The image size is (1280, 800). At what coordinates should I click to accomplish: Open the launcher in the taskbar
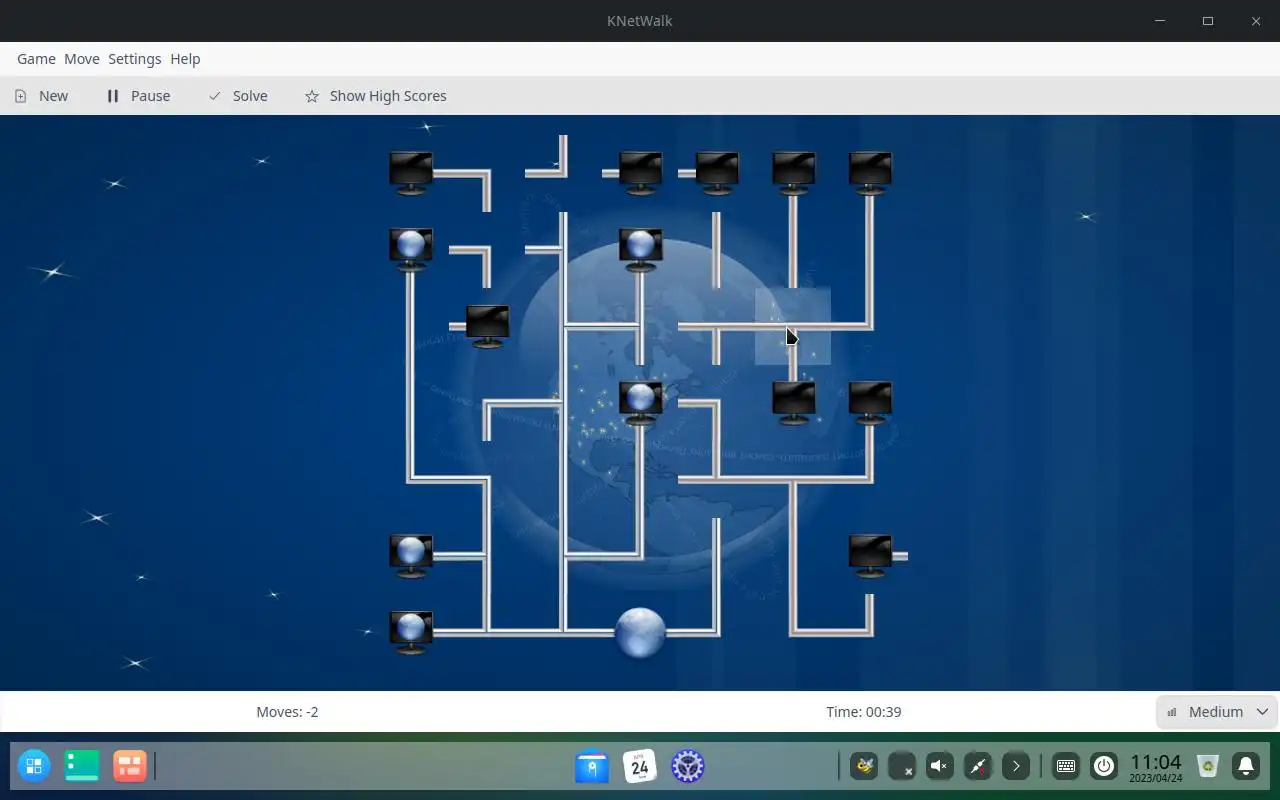coord(34,766)
